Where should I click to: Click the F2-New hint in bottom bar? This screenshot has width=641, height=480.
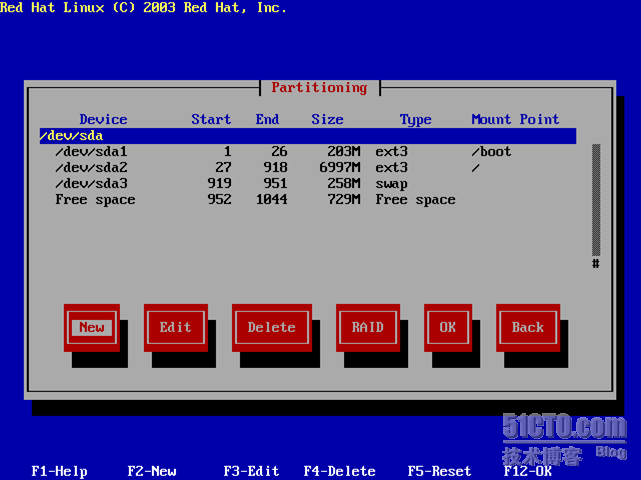pyautogui.click(x=152, y=471)
